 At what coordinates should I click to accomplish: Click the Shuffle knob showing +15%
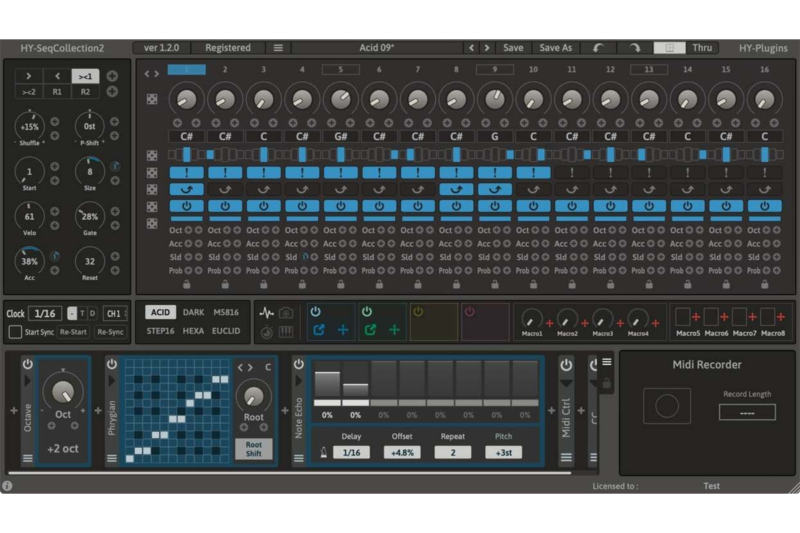tap(29, 127)
